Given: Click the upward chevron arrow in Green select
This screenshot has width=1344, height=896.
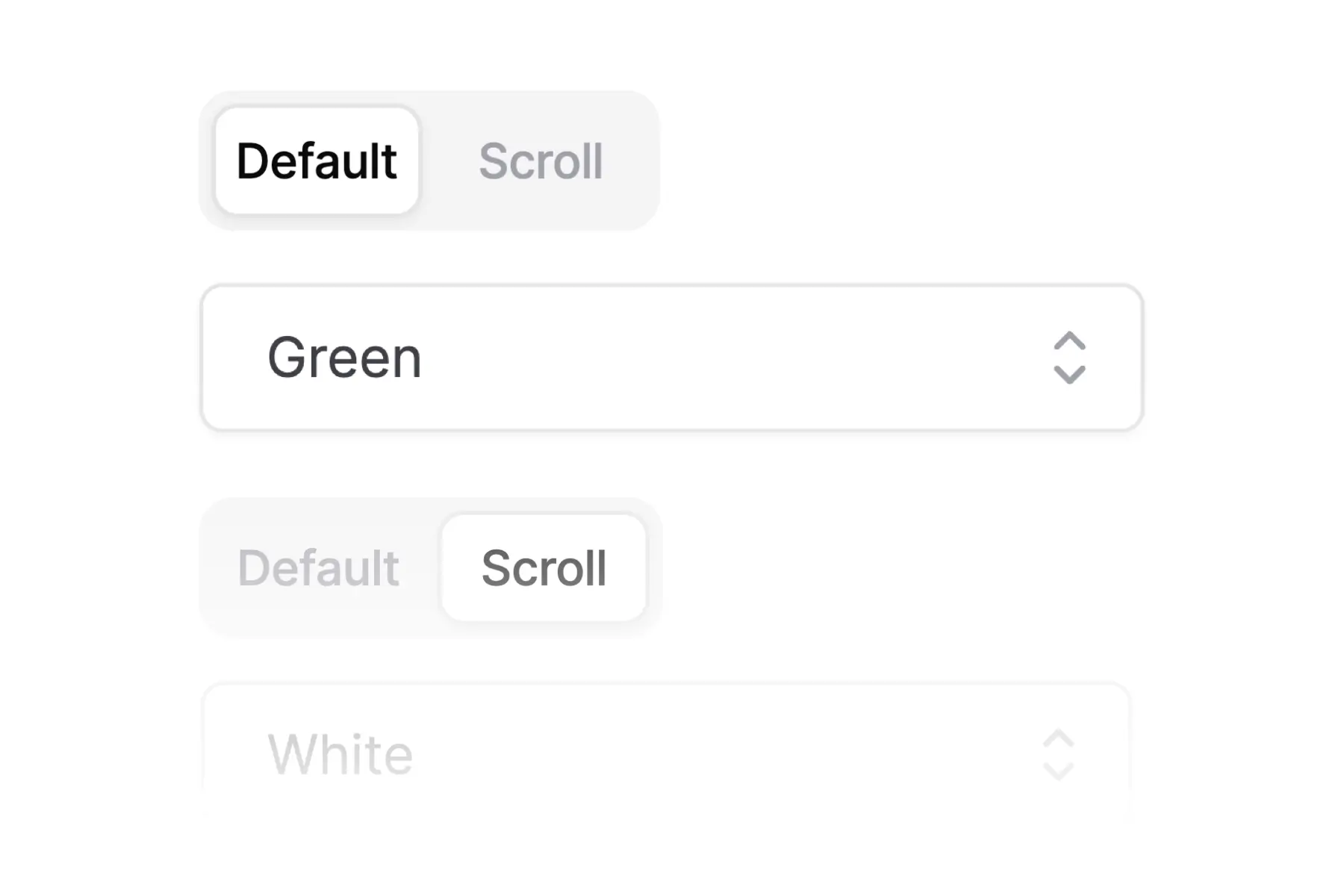Looking at the screenshot, I should click(1069, 341).
